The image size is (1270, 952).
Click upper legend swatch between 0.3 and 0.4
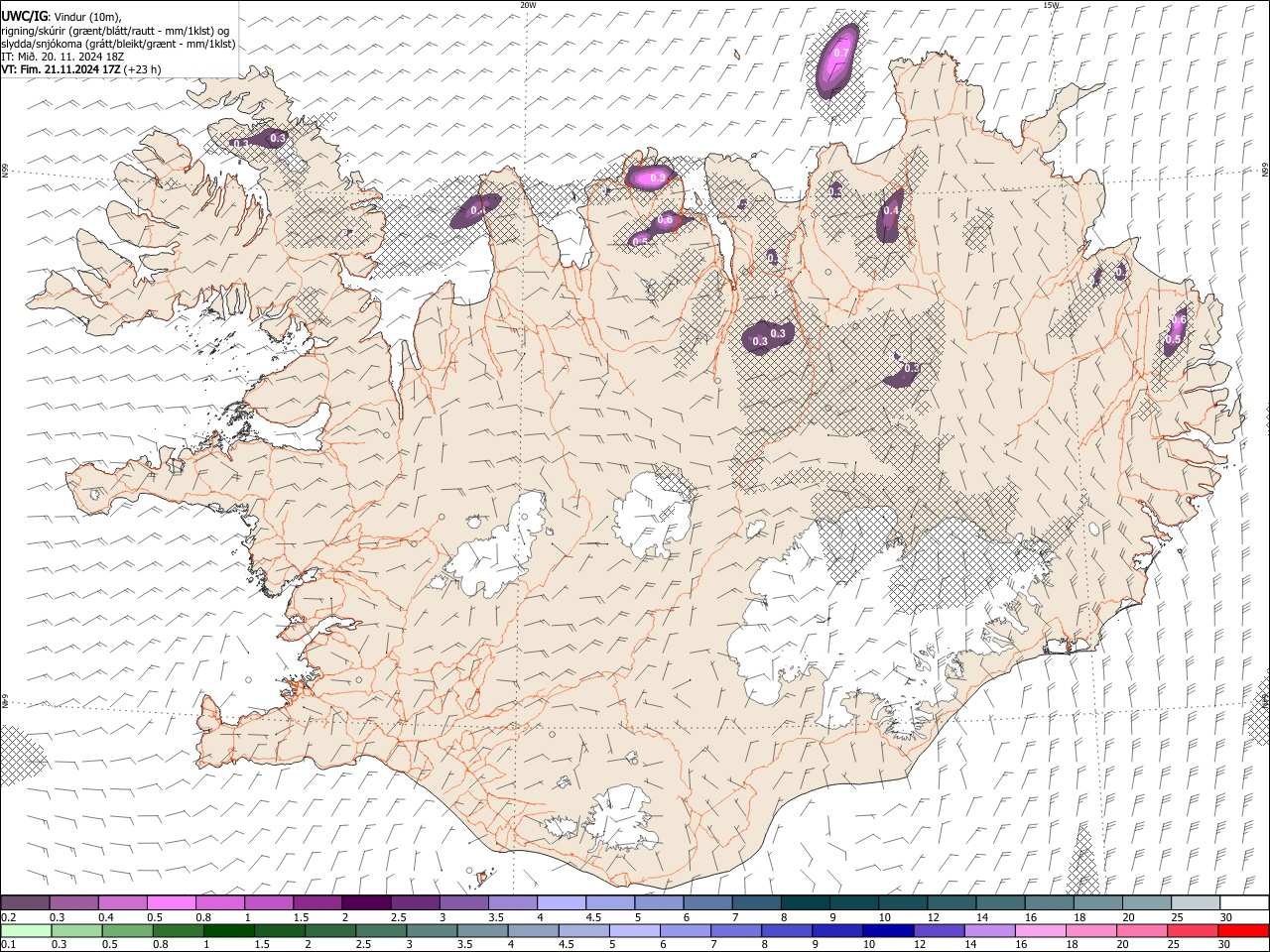74,903
